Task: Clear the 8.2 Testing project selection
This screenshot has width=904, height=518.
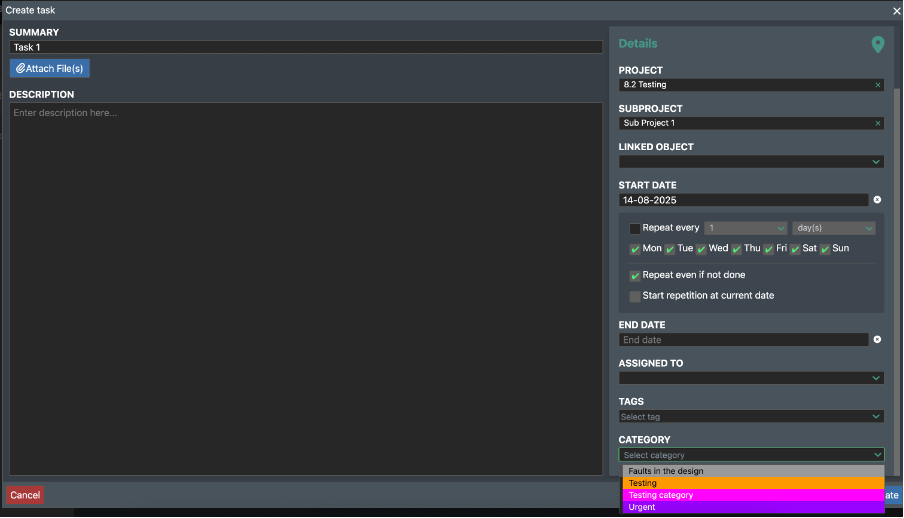Action: (877, 85)
